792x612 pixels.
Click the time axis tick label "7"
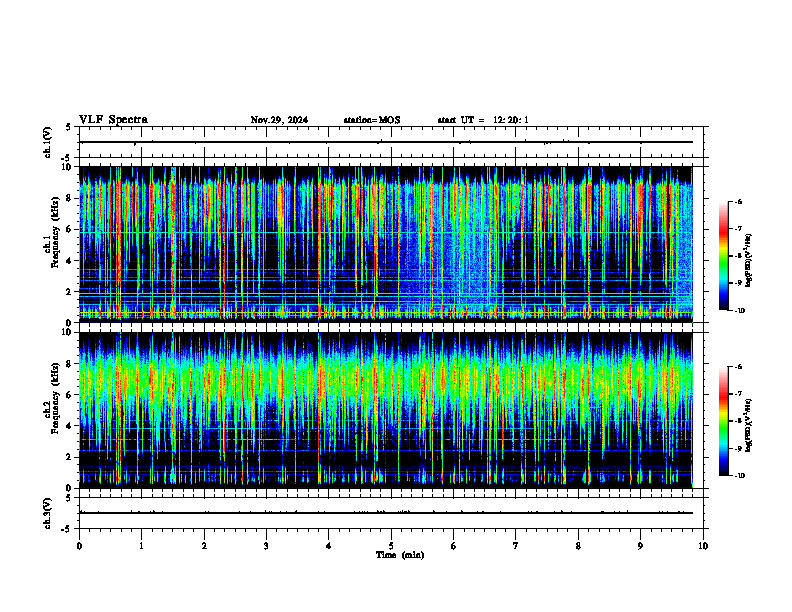516,546
